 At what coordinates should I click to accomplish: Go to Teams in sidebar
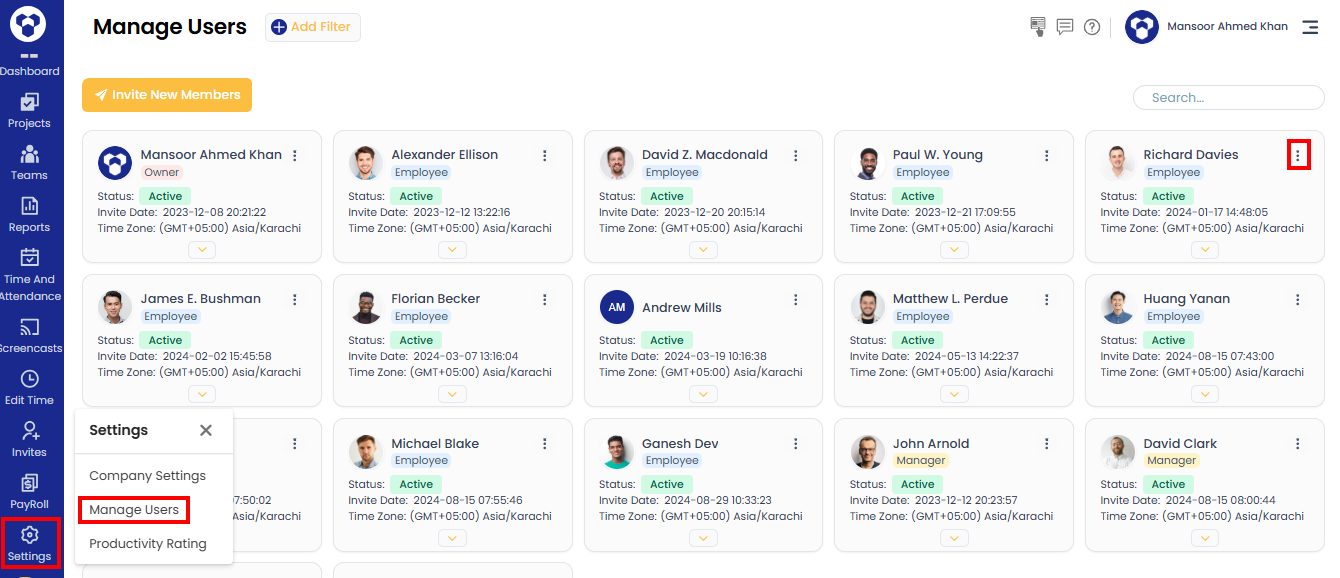coord(29,162)
